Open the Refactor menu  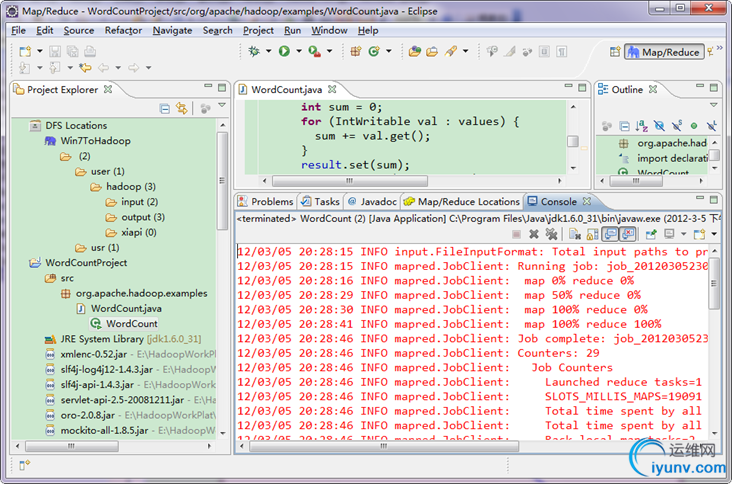[x=123, y=30]
